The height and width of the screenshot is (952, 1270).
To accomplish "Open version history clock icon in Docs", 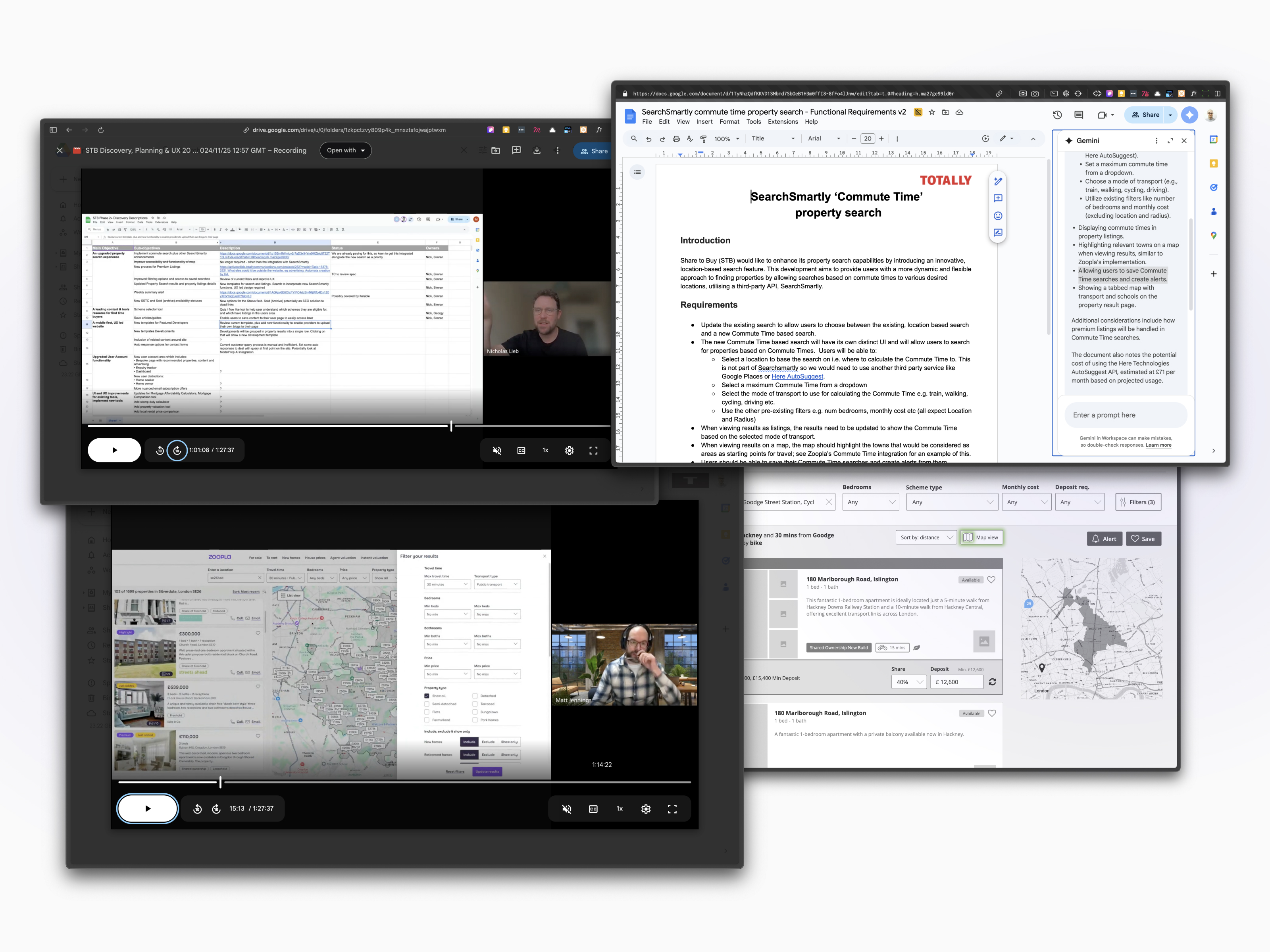I will [1057, 115].
